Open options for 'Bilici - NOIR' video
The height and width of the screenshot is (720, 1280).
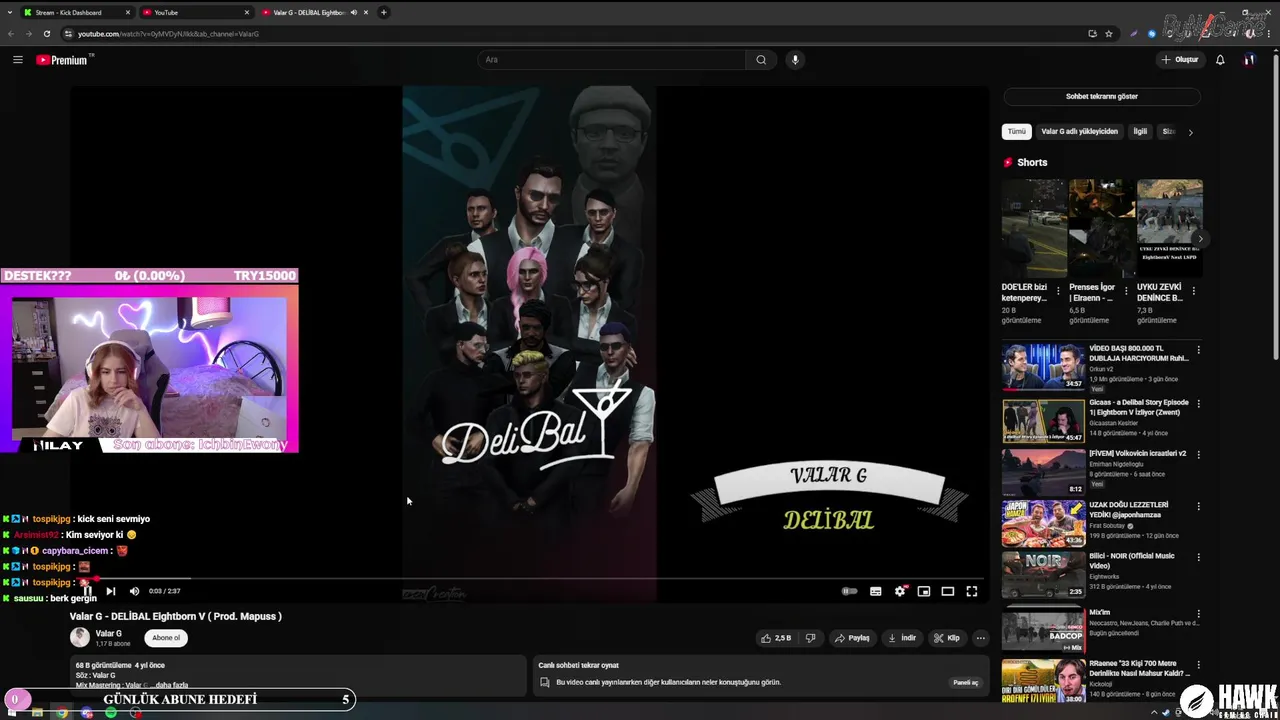tap(1198, 556)
